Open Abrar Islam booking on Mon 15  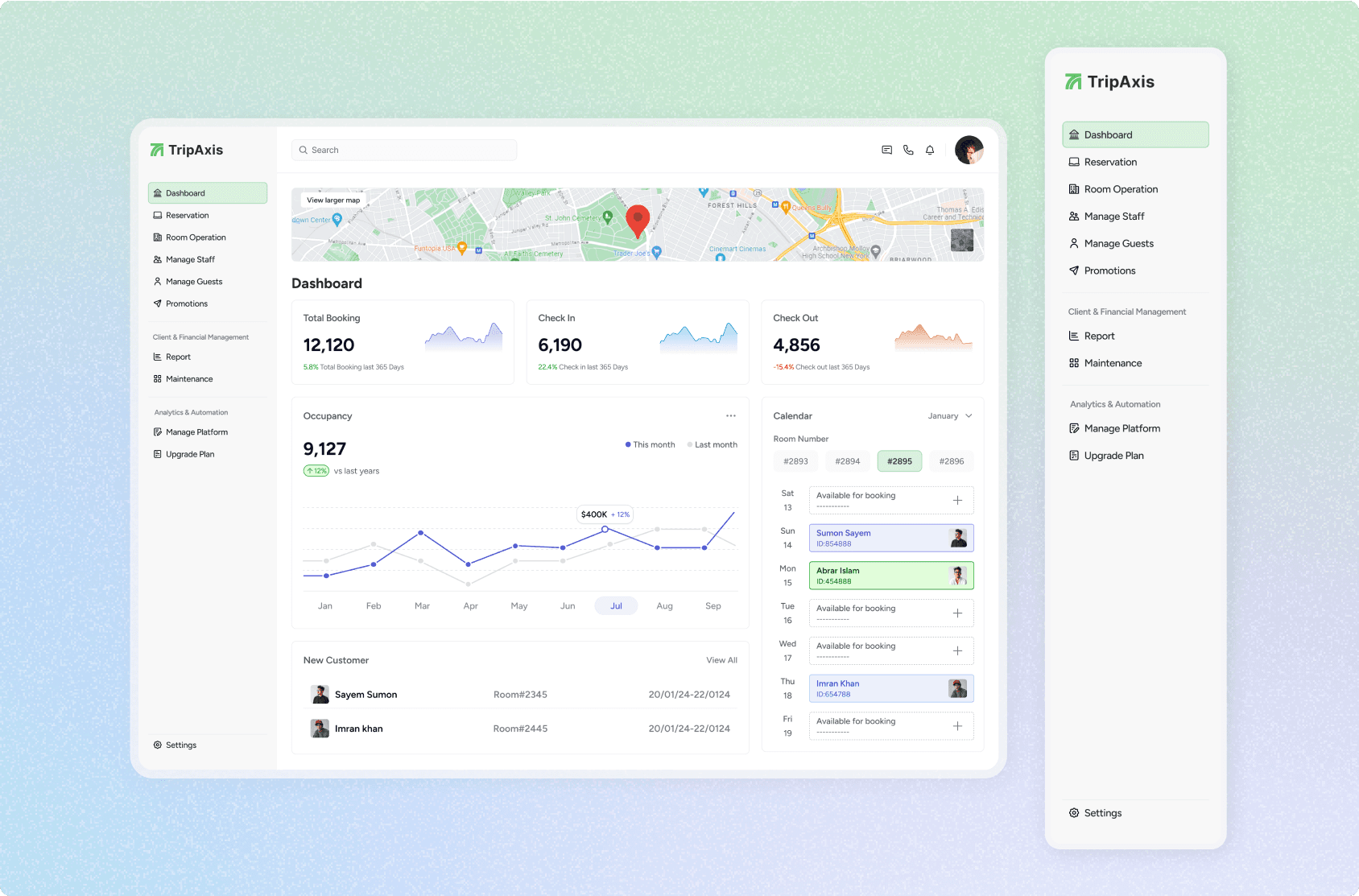[891, 576]
